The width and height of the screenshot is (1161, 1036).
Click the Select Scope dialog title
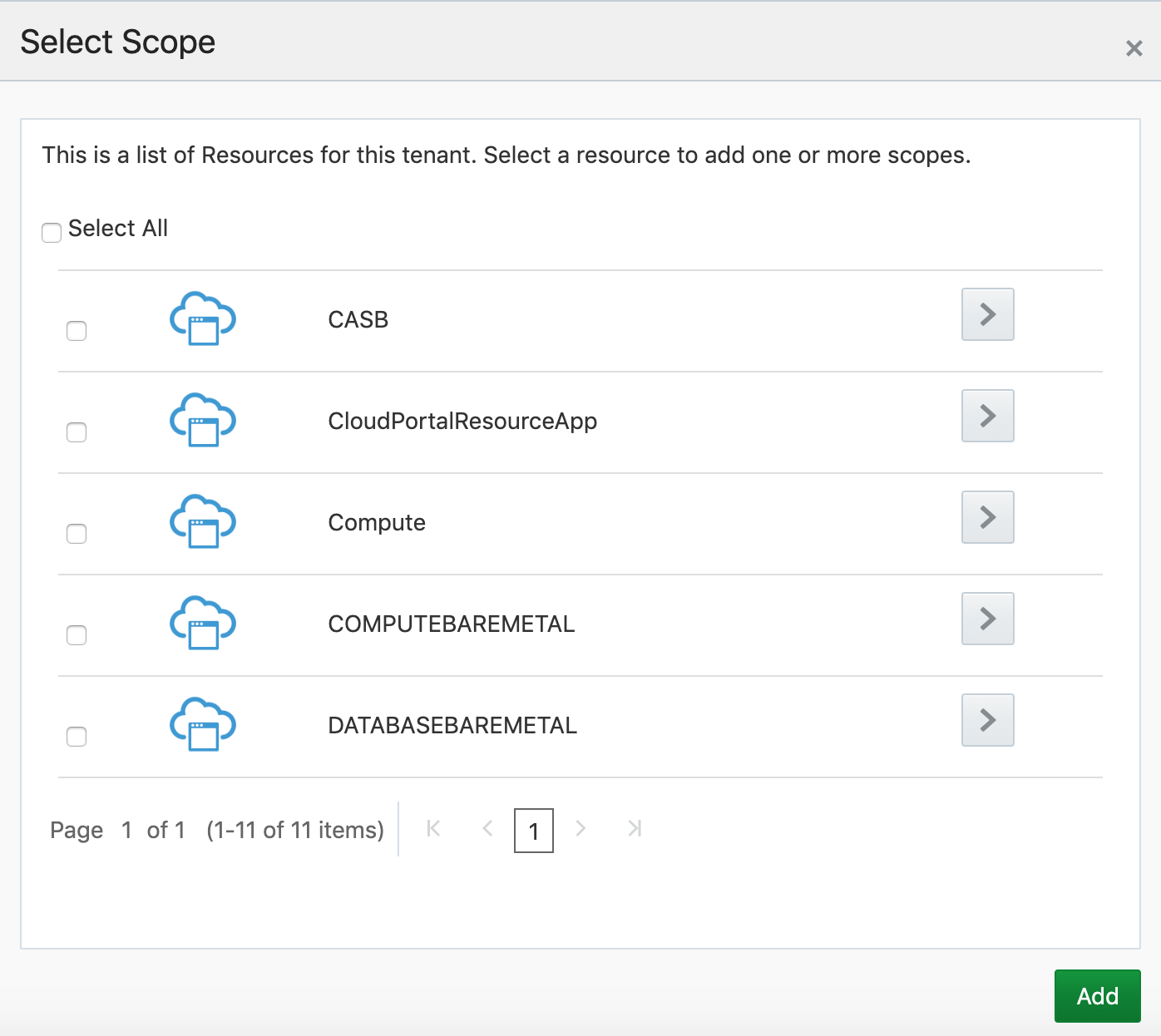118,42
